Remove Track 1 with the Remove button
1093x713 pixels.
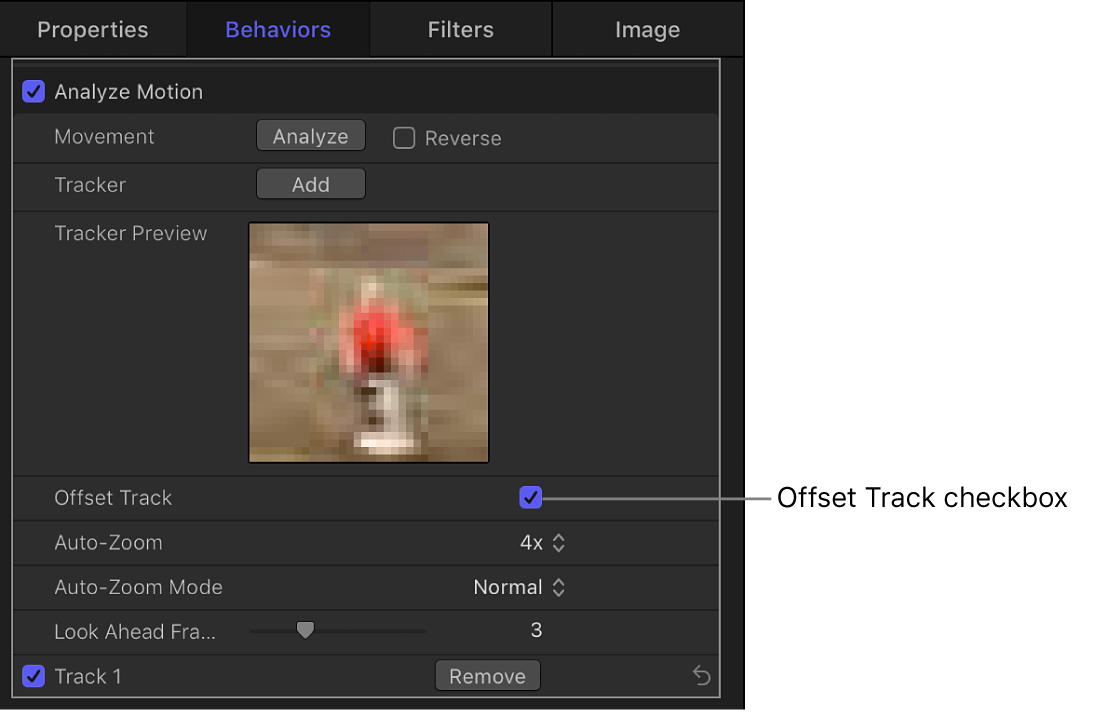487,677
